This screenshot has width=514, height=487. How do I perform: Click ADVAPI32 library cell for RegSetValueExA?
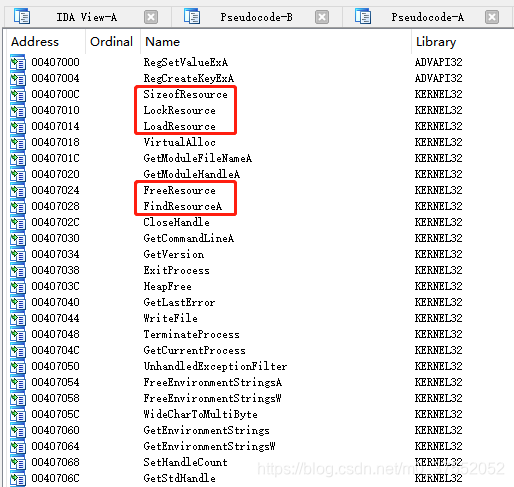click(439, 62)
